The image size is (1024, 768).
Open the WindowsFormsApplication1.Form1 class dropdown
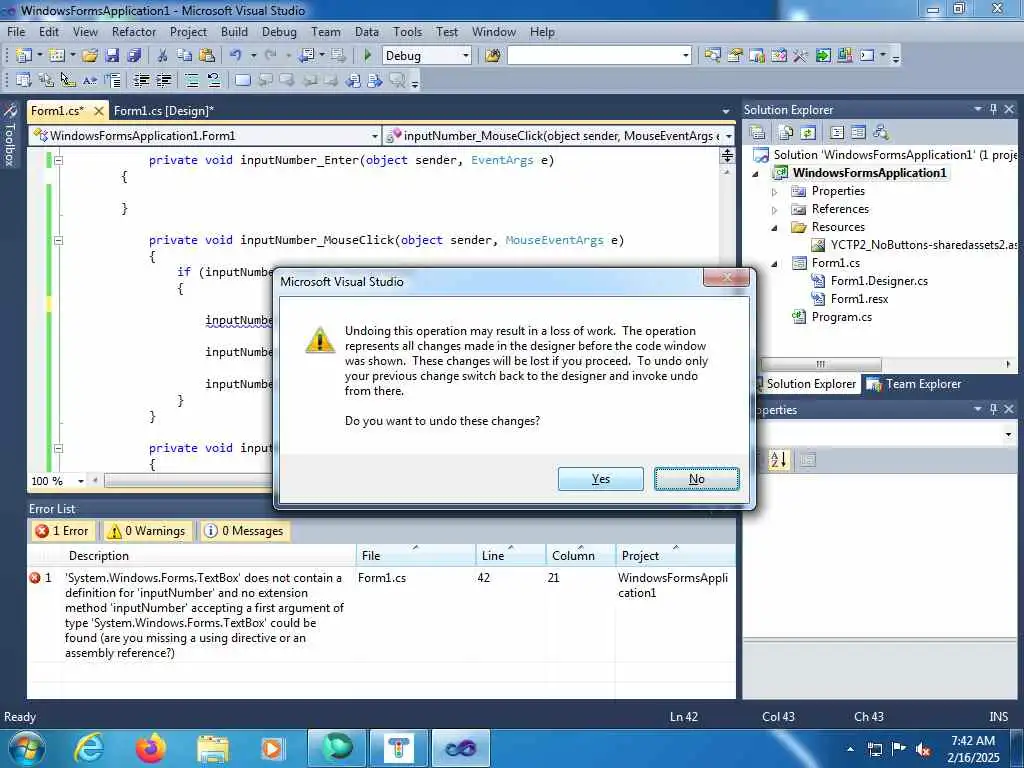[375, 136]
